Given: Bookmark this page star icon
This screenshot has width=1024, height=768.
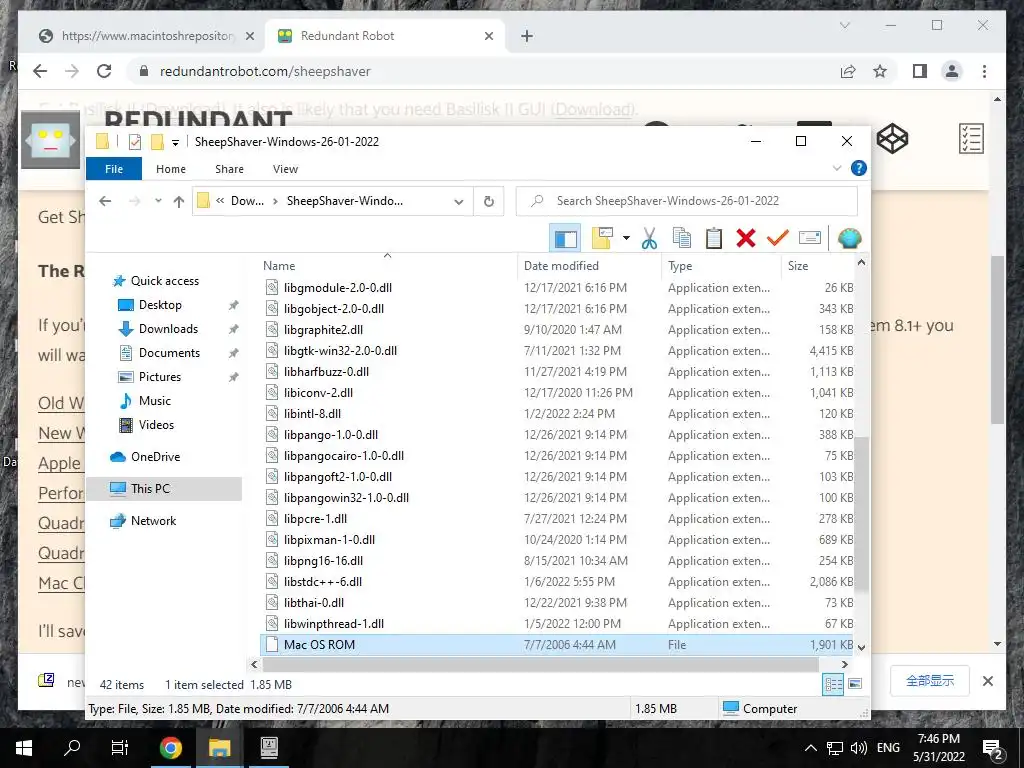Looking at the screenshot, I should pos(880,71).
